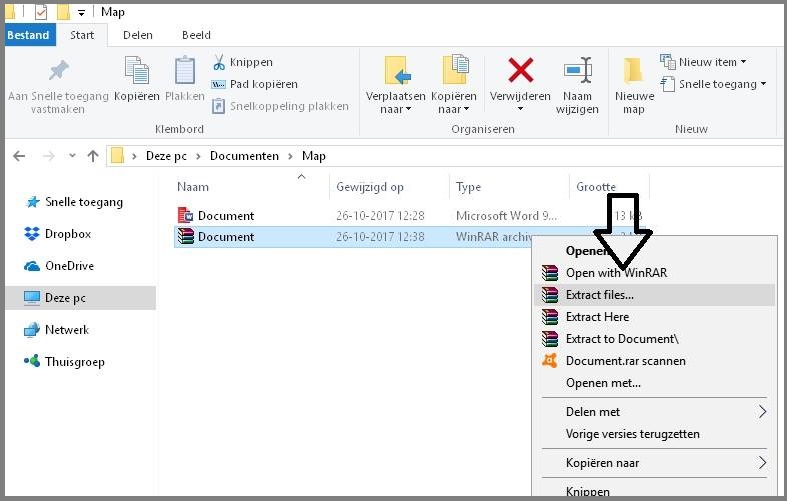Screen dimensions: 787x501
Task: Sort by the Naam column header
Action: tap(193, 187)
